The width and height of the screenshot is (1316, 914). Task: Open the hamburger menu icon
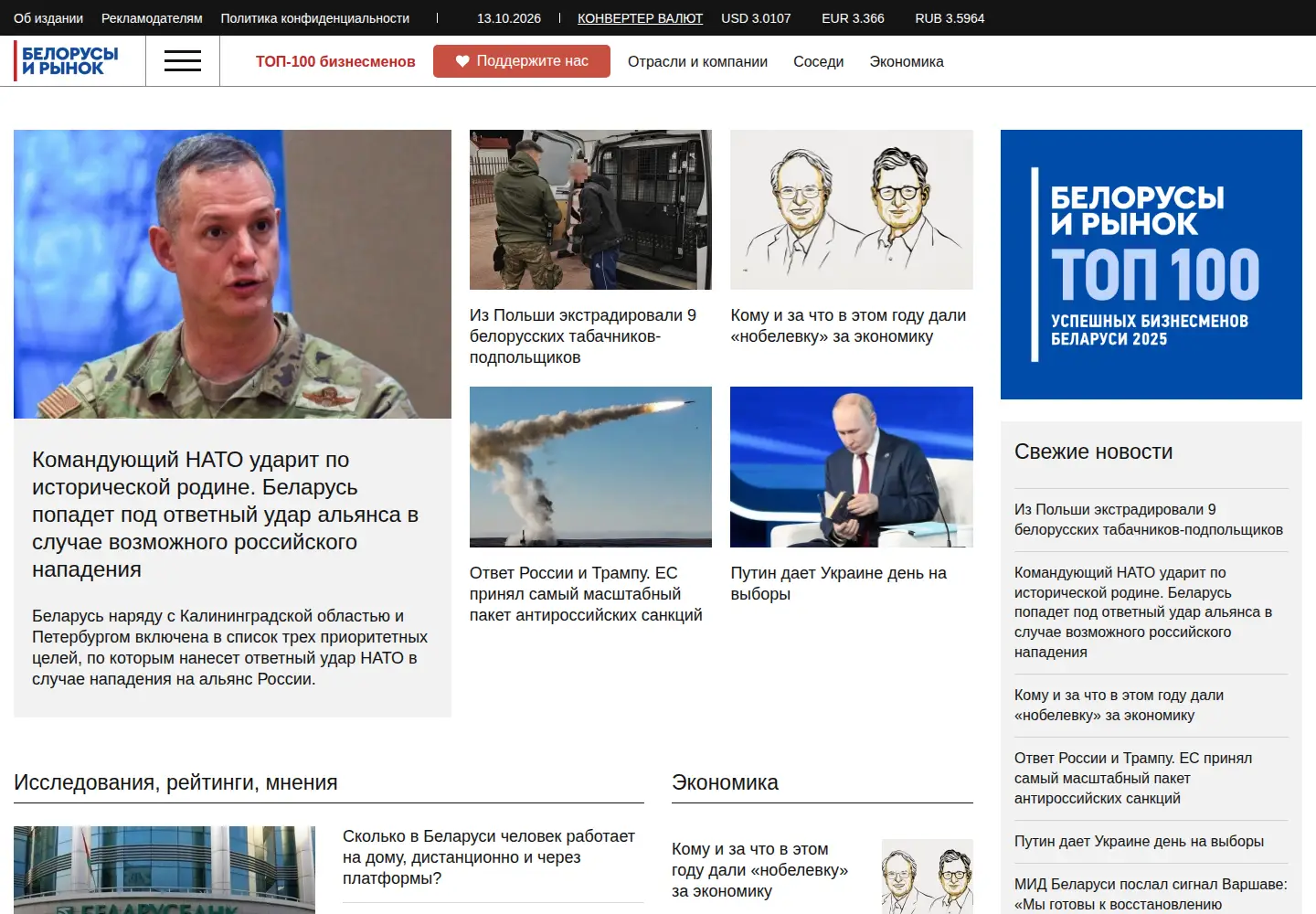tap(183, 61)
